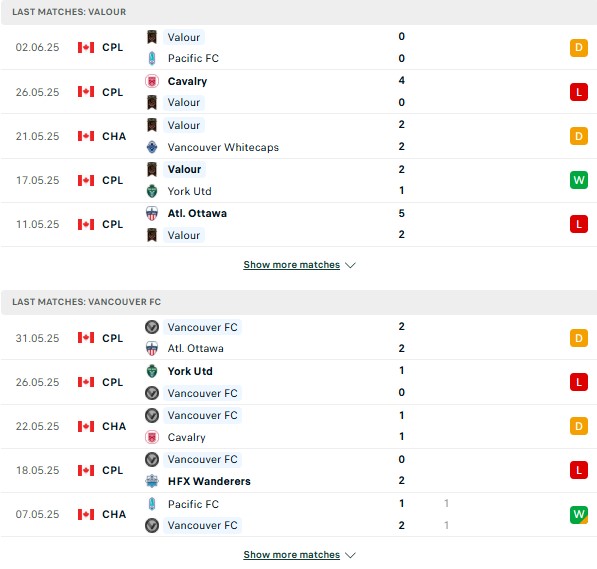The image size is (597, 569).
Task: Click the red L badge for Cavalry vs Valour
Action: pyautogui.click(x=579, y=92)
